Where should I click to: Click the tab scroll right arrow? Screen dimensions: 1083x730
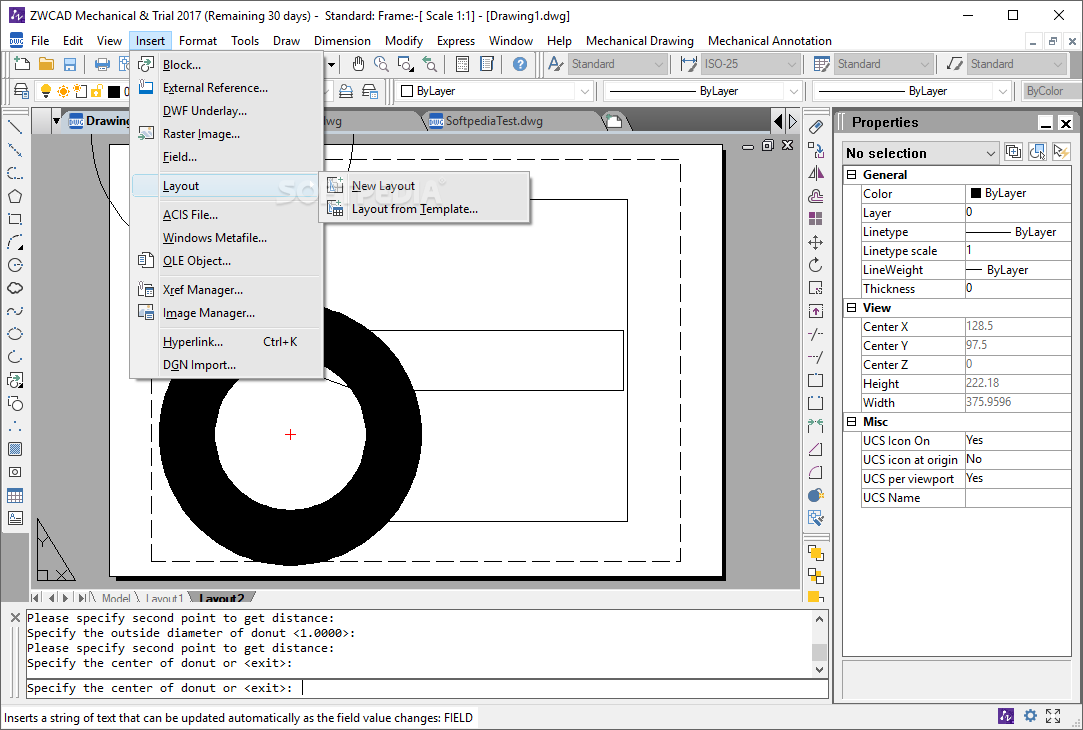tap(792, 122)
